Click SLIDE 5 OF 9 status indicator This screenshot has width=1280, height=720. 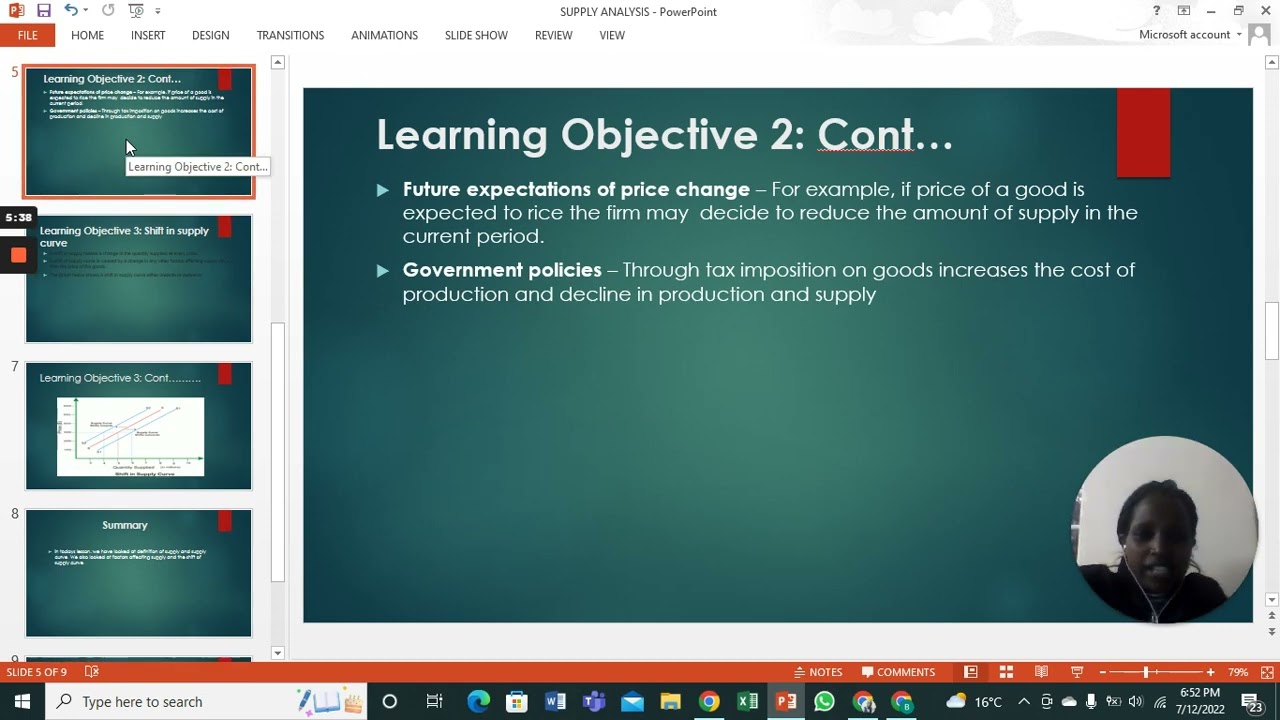[37, 672]
